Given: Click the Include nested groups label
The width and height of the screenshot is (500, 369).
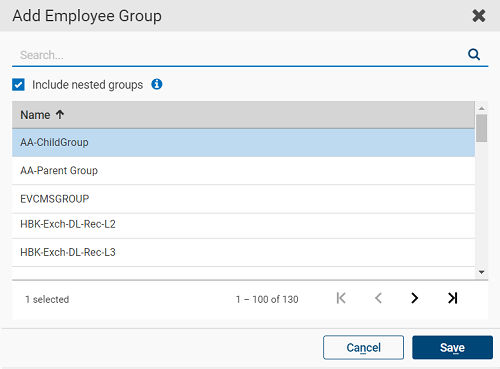Looking at the screenshot, I should coord(88,85).
